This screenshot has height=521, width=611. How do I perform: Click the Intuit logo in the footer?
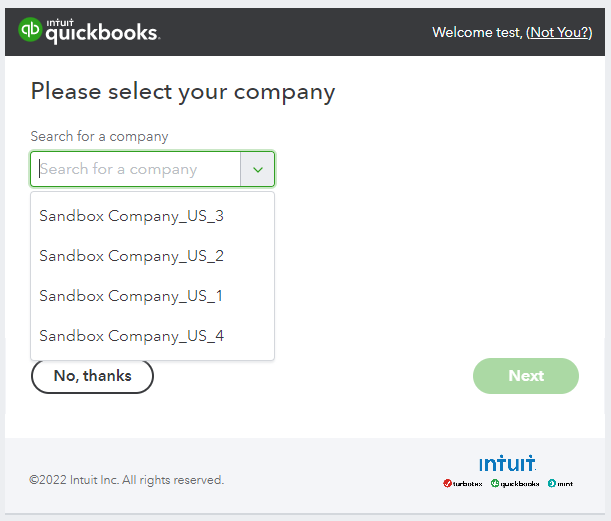coord(507,463)
